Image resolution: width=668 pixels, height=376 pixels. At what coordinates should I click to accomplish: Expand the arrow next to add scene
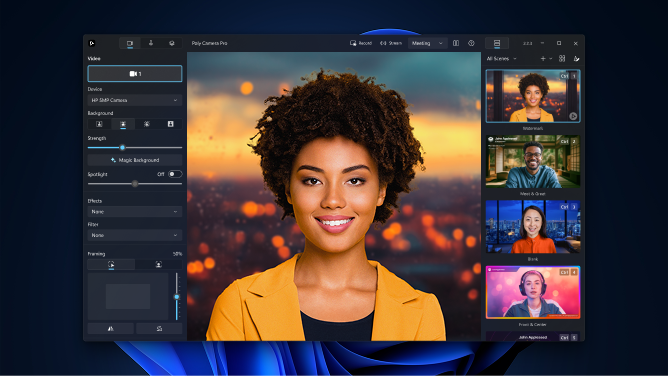[x=550, y=58]
